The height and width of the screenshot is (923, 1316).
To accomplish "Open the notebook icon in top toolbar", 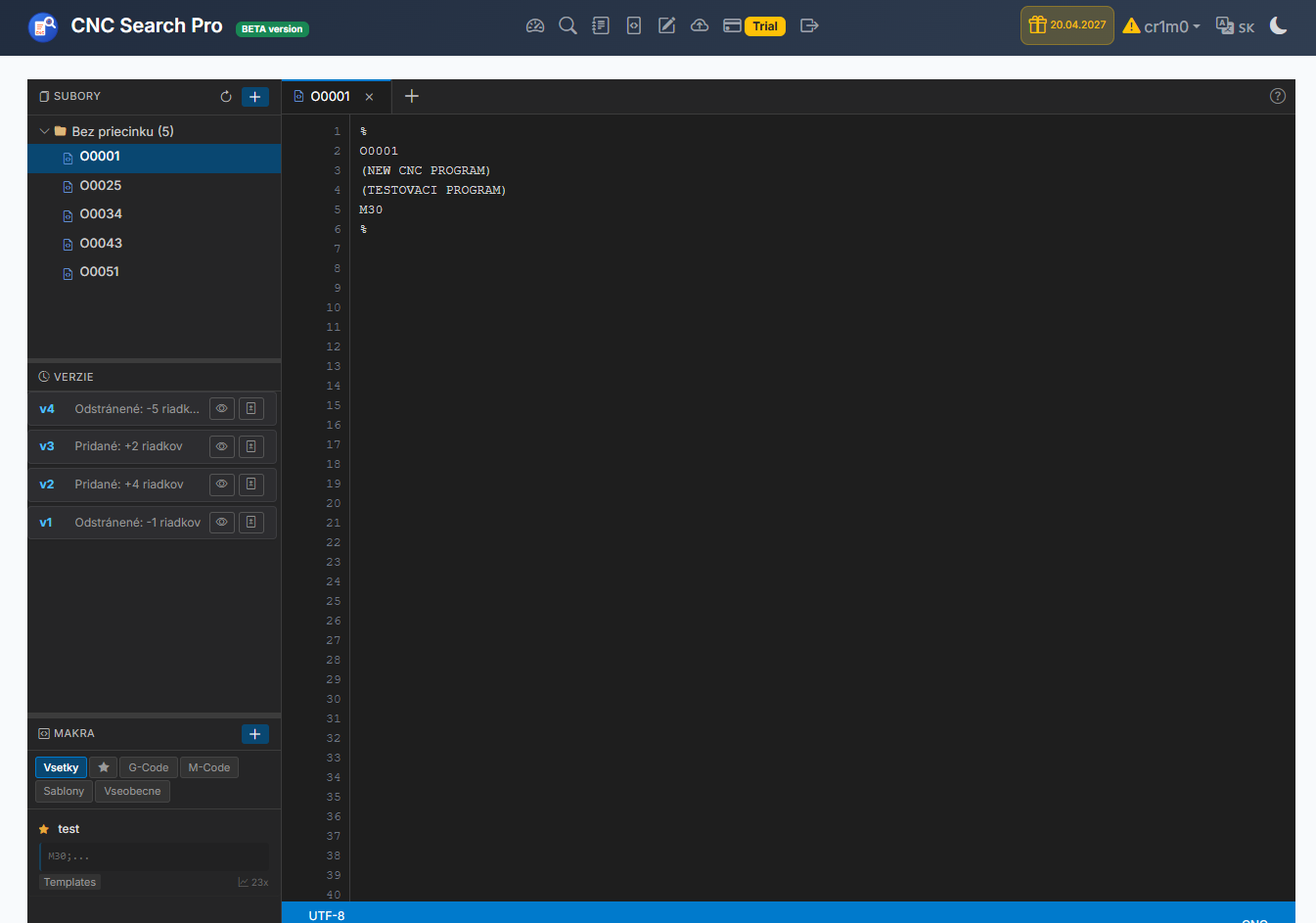I will click(x=601, y=25).
